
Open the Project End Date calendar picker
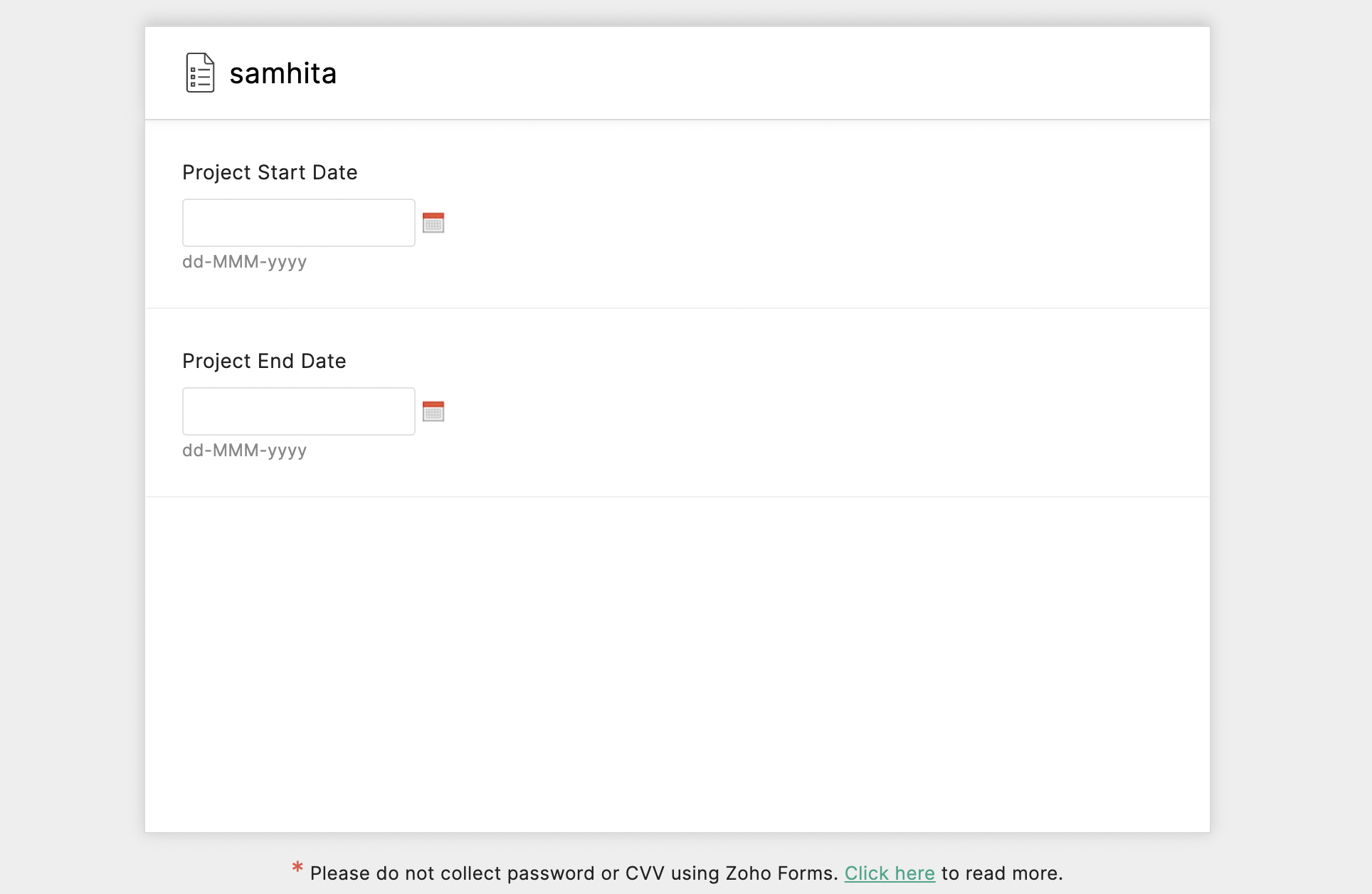pos(433,411)
